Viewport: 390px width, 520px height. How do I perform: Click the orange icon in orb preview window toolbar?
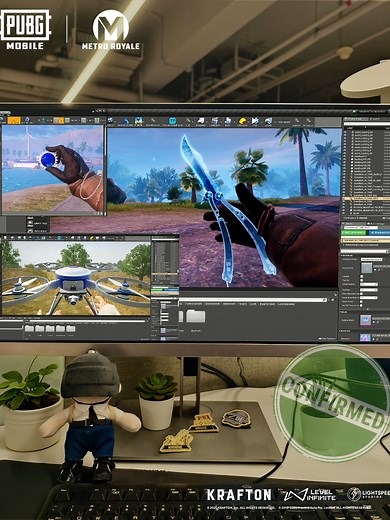pos(14,120)
